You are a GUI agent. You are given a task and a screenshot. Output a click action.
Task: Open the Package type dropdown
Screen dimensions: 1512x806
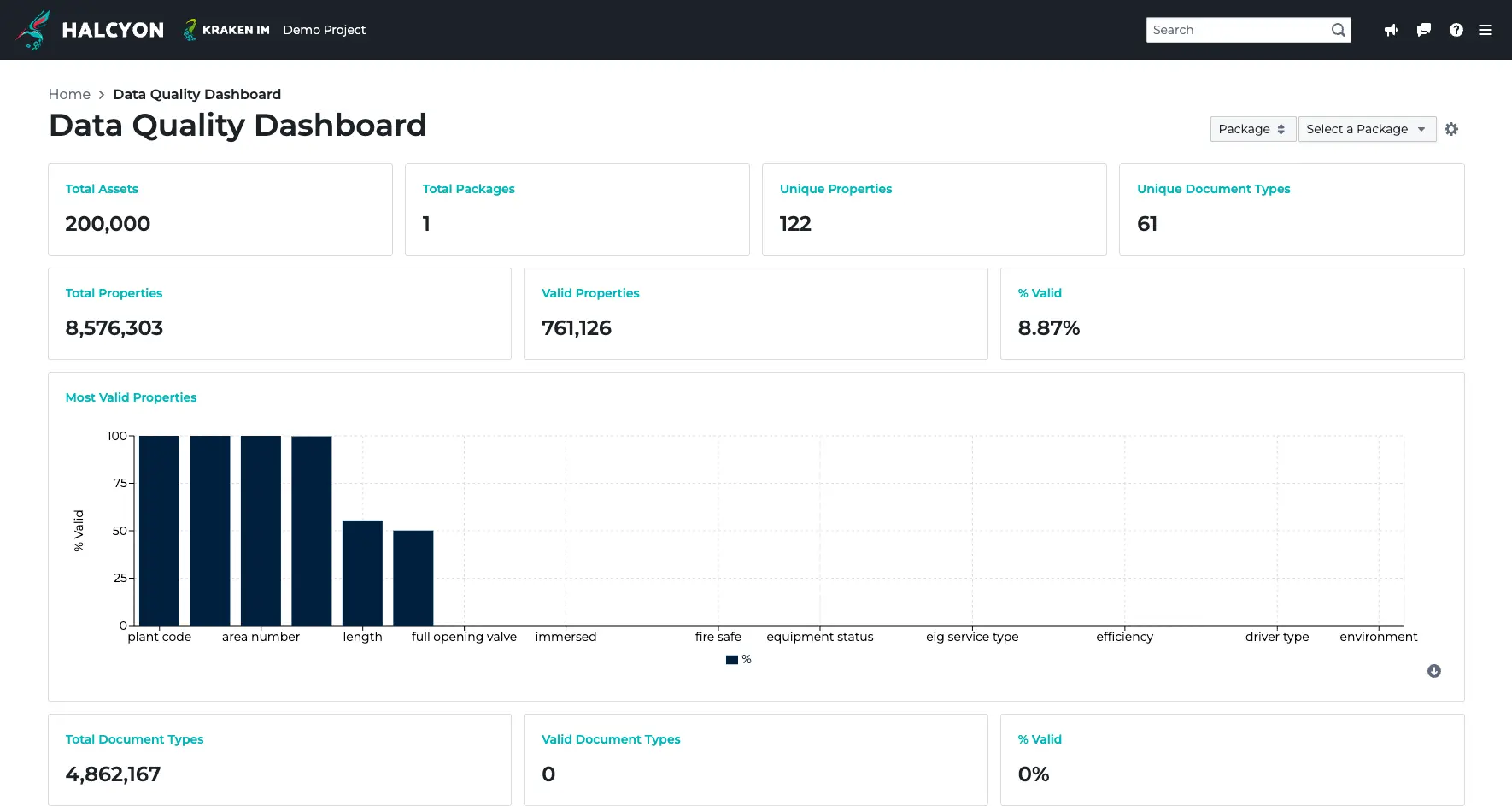tap(1251, 129)
